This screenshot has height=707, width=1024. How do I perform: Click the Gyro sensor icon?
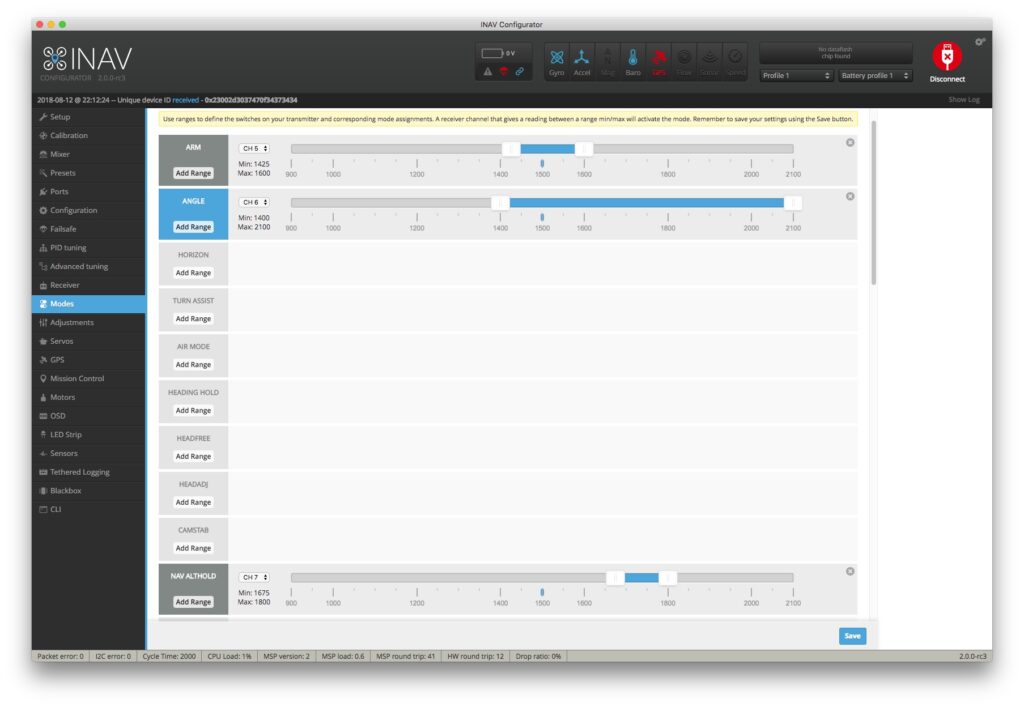point(557,61)
